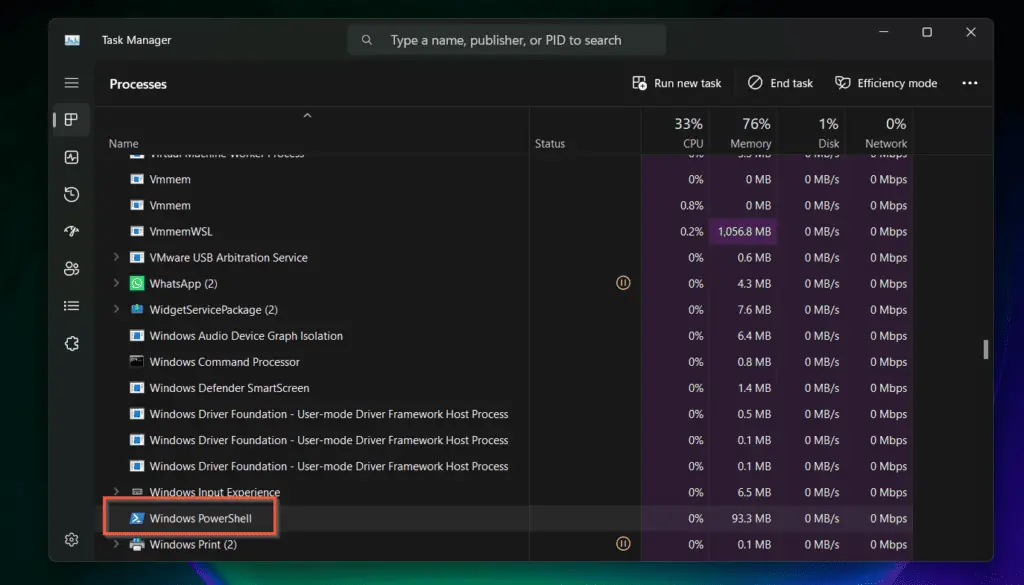Click the Windows PowerShell icon
This screenshot has height=585, width=1024.
[136, 518]
